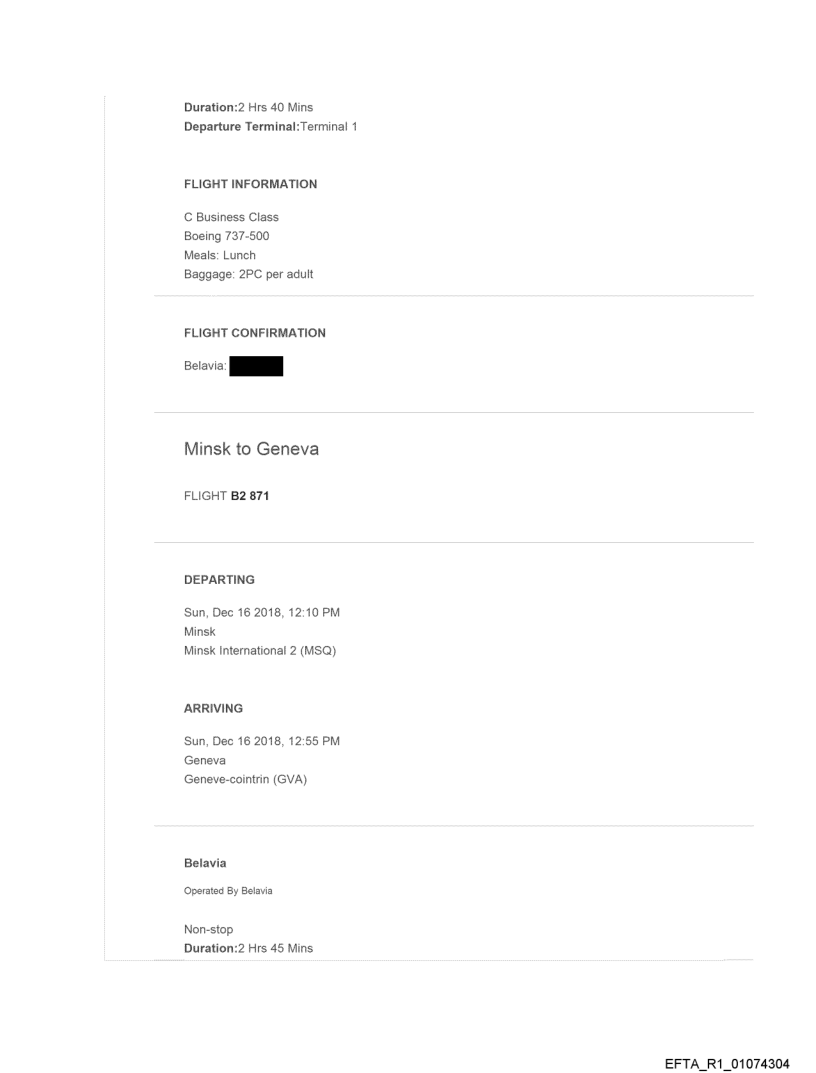Click the 'Minsk to Geneva' route heading
This screenshot has width=816, height=1073.
[251, 449]
